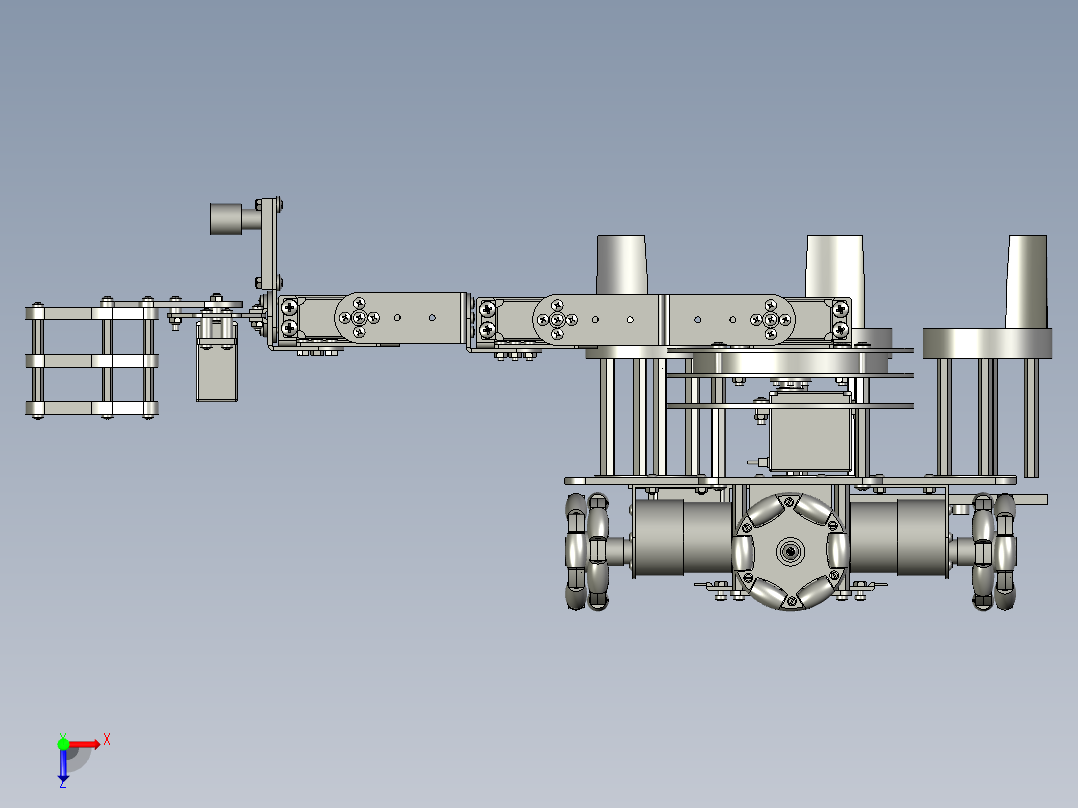Select the leftmost cup on the platform

tap(622, 265)
